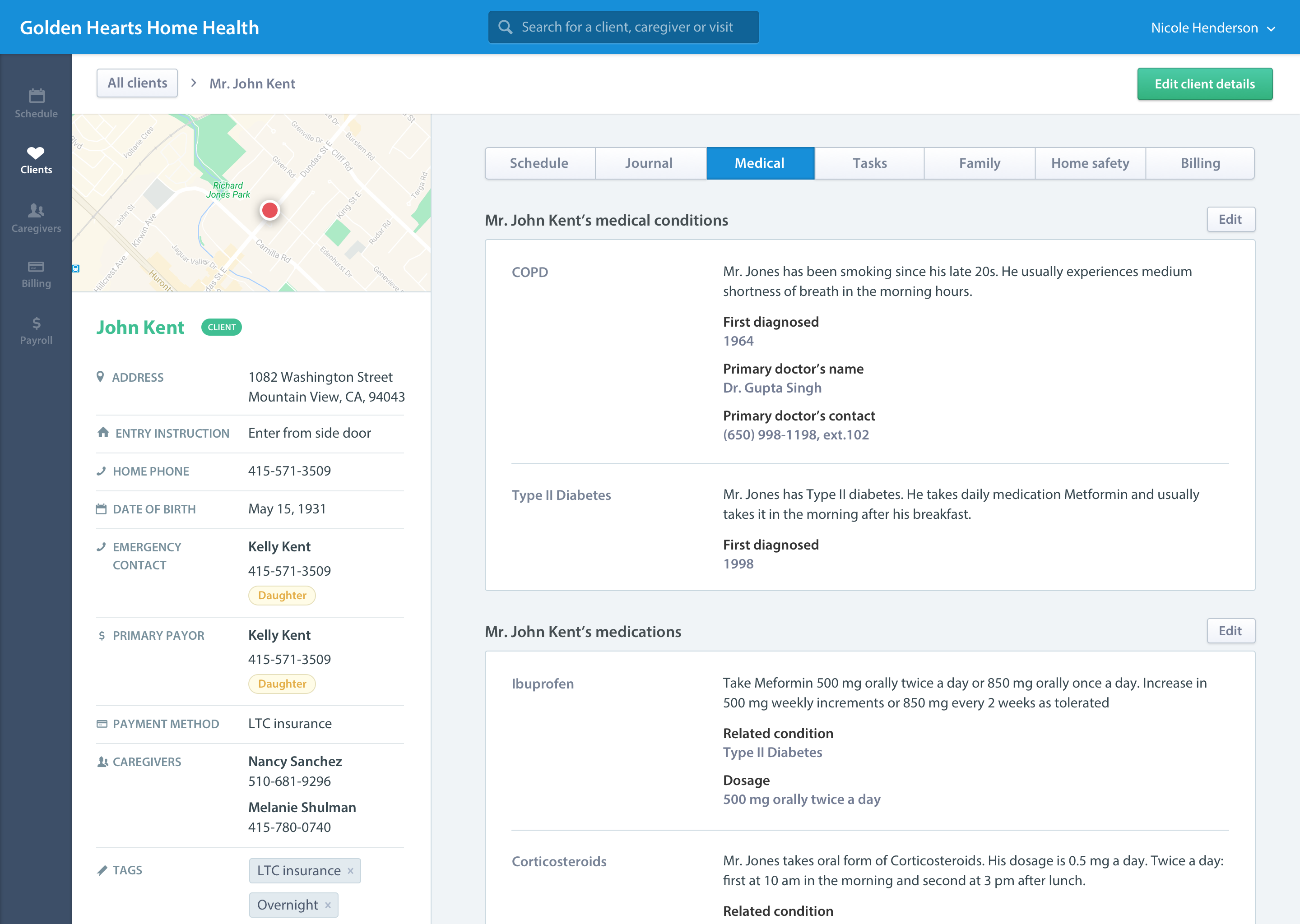1300x924 pixels.
Task: Switch to the Journal tab
Action: pyautogui.click(x=650, y=163)
